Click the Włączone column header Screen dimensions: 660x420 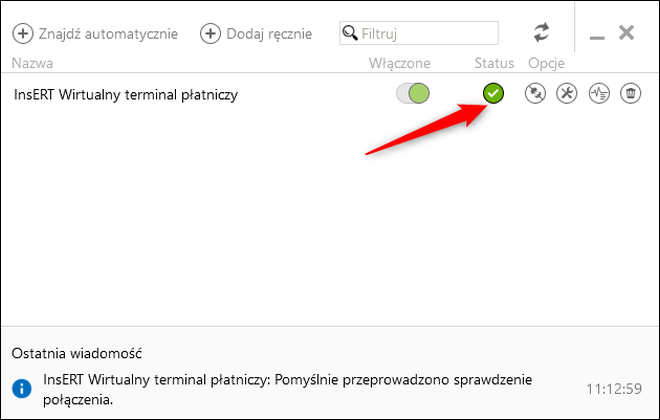tap(399, 63)
